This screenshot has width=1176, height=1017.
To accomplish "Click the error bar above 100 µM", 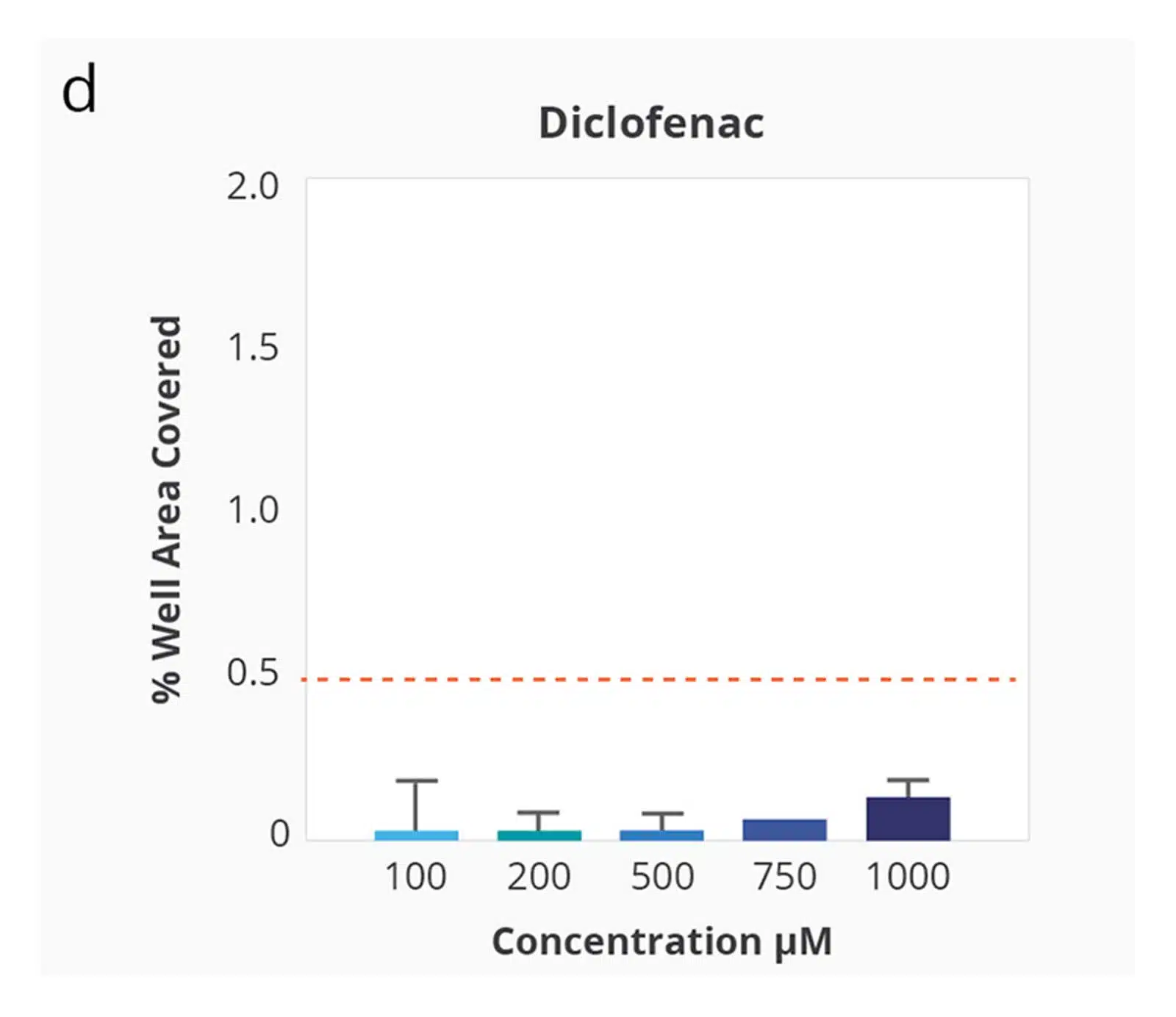I will tap(416, 805).
